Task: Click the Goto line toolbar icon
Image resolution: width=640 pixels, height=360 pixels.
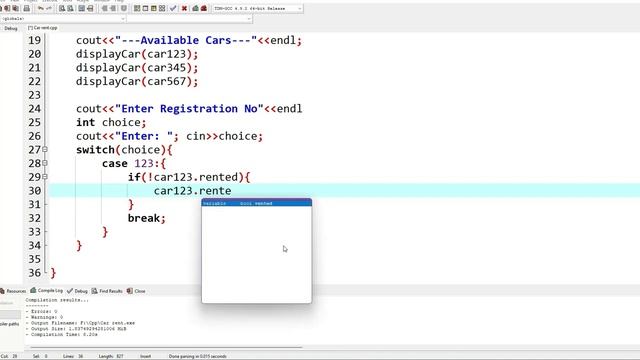Action: pyautogui.click(x=90, y=8)
